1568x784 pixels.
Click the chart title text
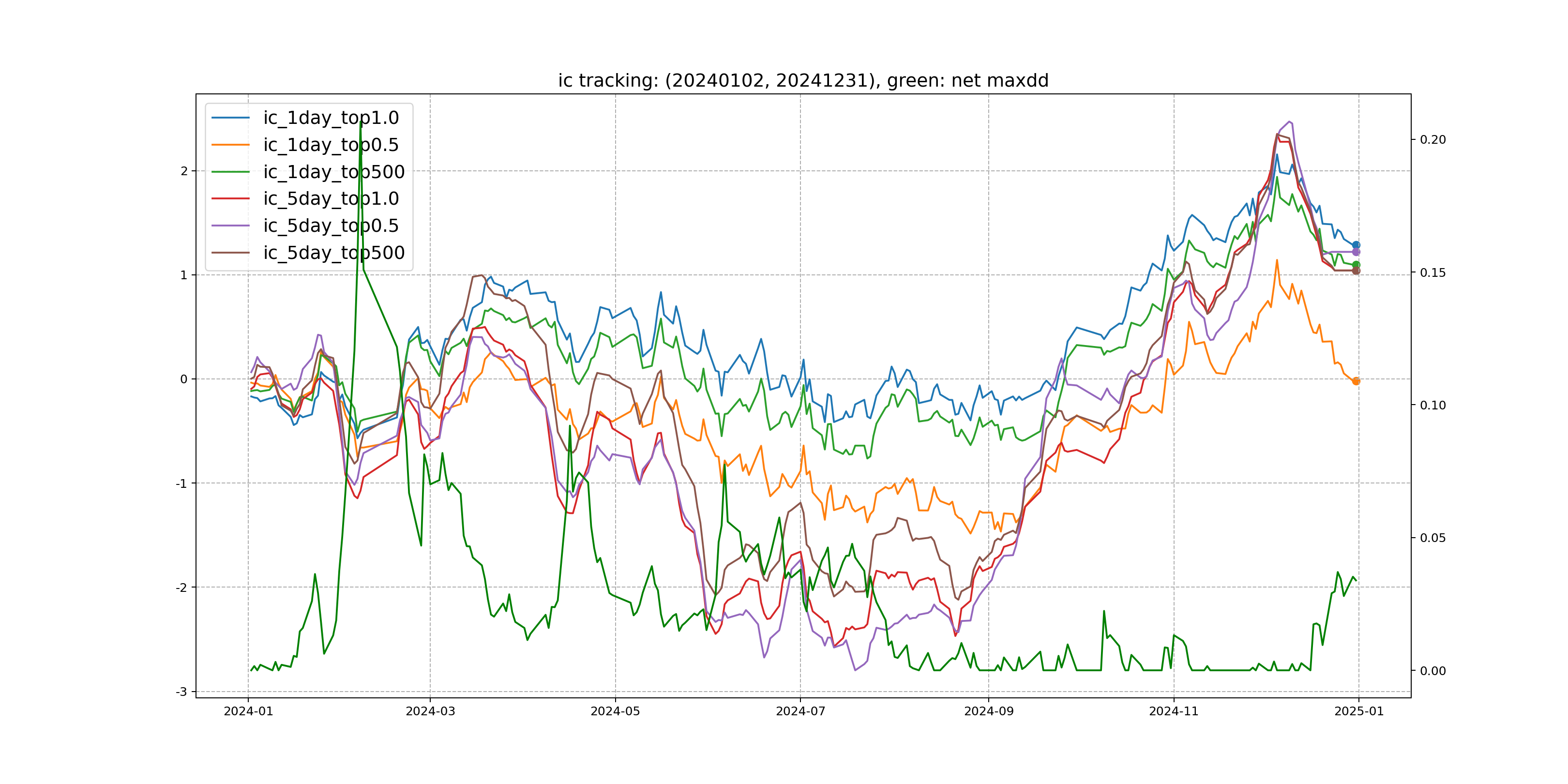point(803,80)
